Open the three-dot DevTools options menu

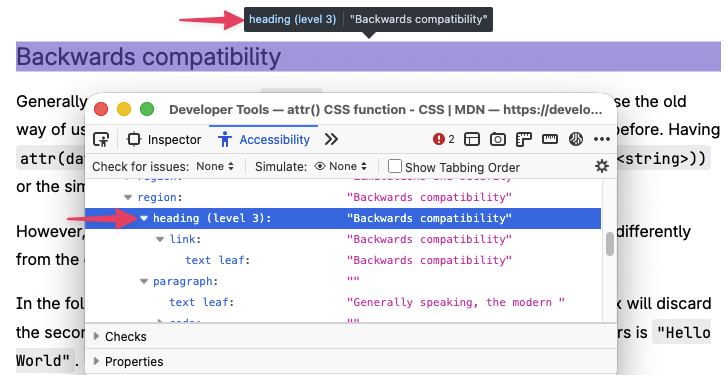pyautogui.click(x=601, y=139)
